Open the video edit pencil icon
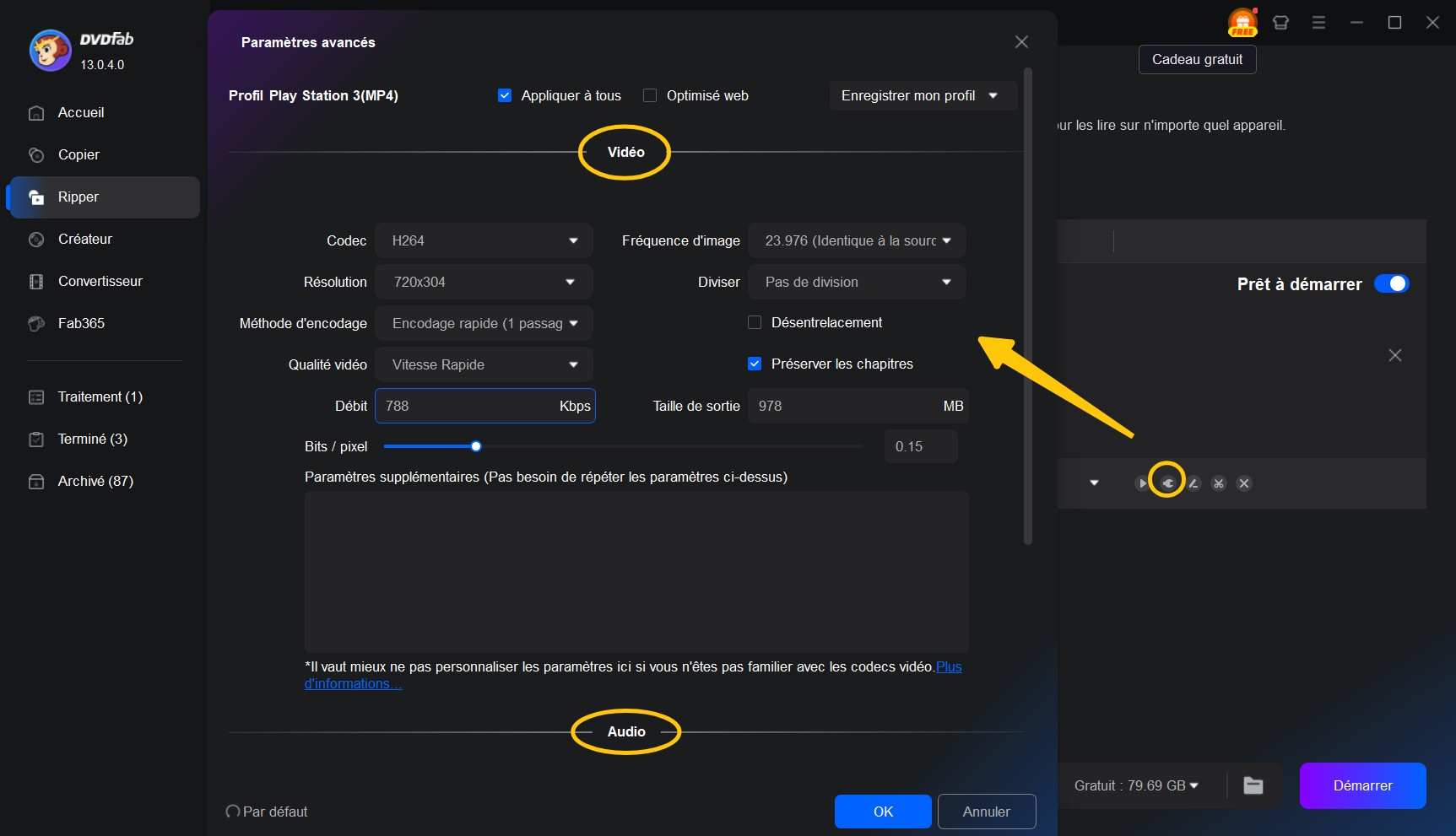1456x836 pixels. click(1193, 483)
